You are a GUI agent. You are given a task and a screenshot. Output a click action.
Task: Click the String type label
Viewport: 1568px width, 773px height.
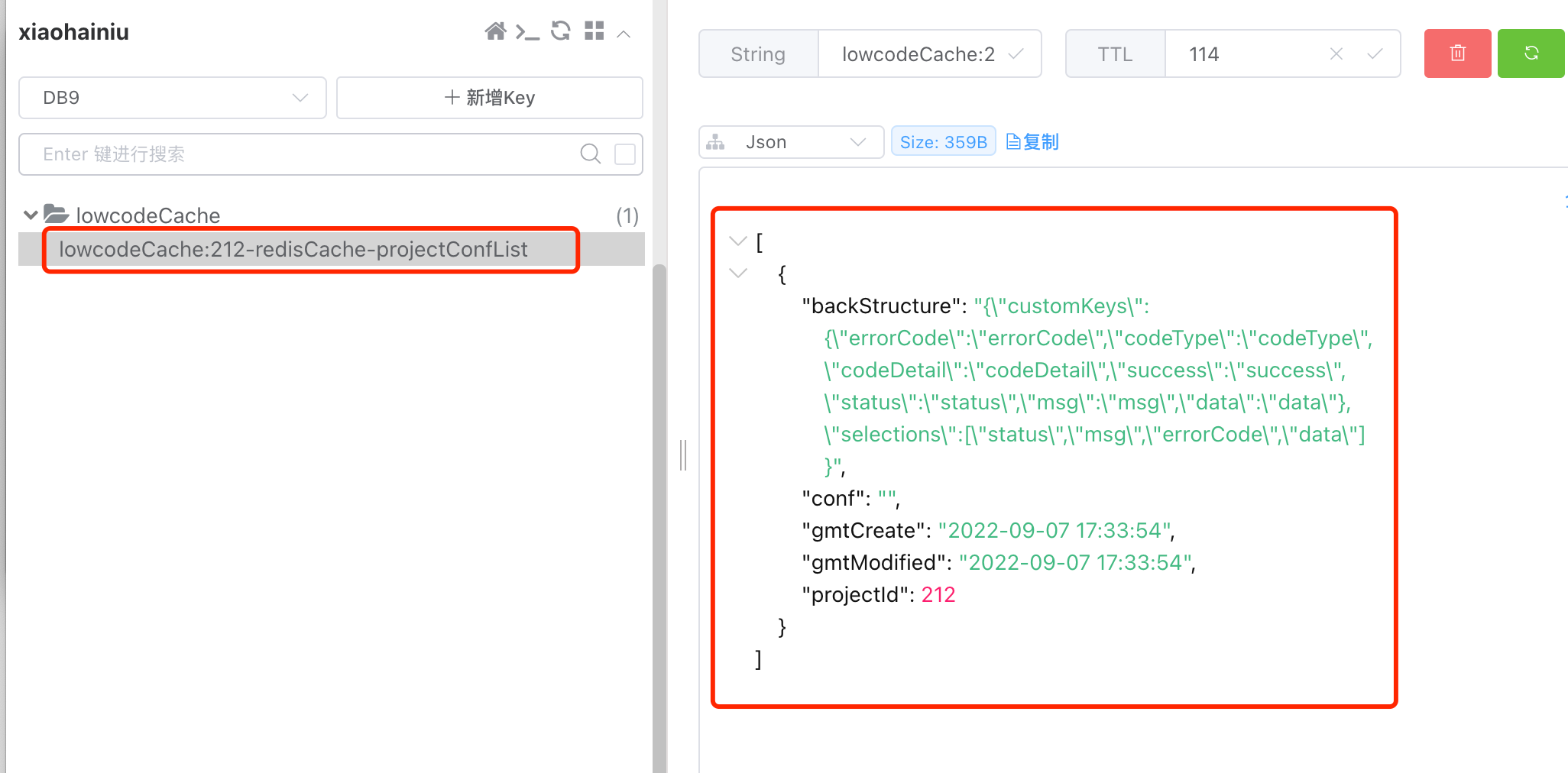758,54
